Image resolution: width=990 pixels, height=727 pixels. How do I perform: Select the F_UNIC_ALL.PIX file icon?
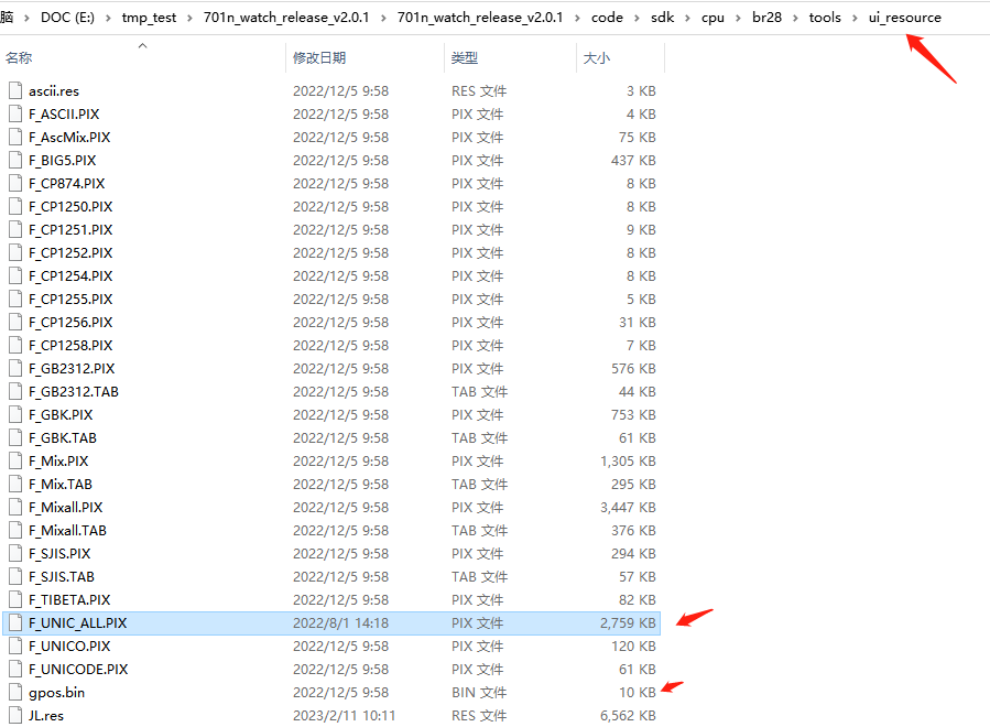[x=16, y=623]
